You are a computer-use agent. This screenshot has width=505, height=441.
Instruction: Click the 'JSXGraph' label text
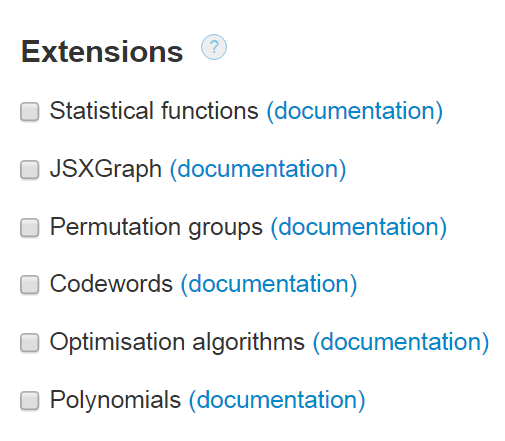coord(106,169)
